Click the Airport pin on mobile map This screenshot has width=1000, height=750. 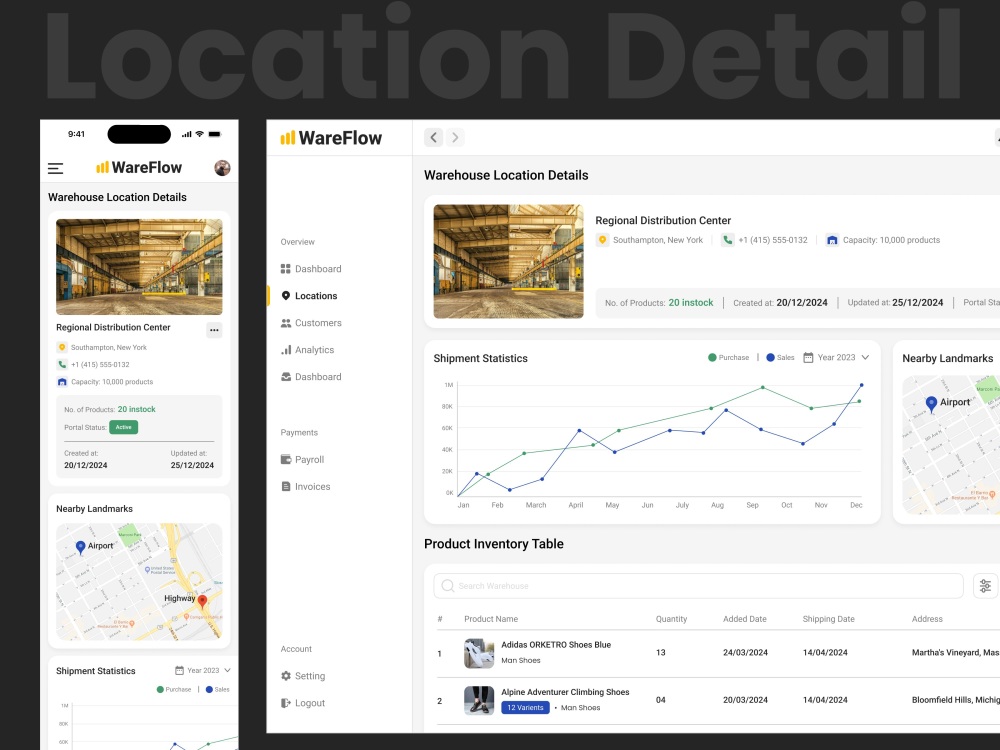pyautogui.click(x=80, y=547)
